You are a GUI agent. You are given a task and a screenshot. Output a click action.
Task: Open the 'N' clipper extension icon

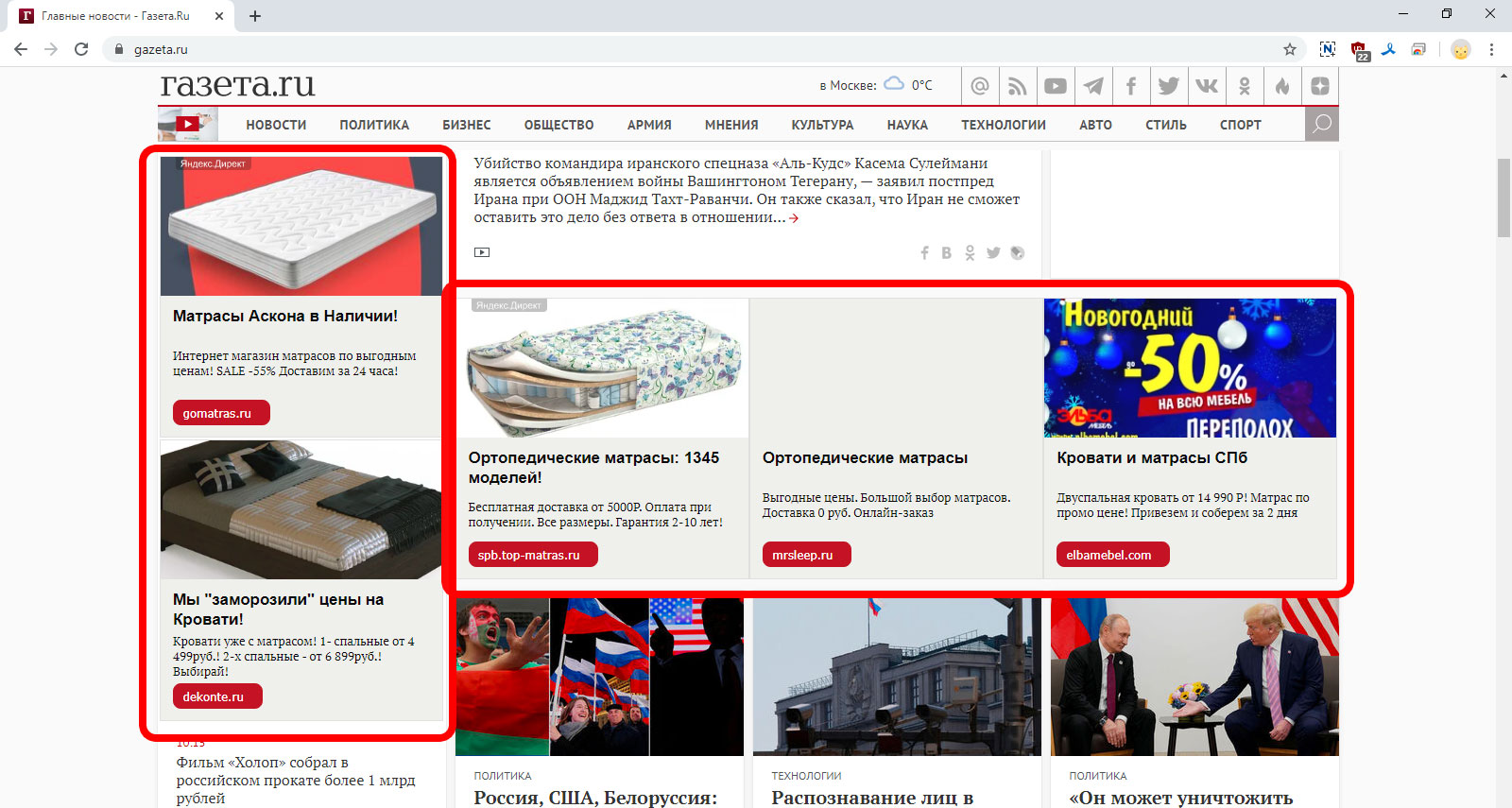click(1328, 49)
